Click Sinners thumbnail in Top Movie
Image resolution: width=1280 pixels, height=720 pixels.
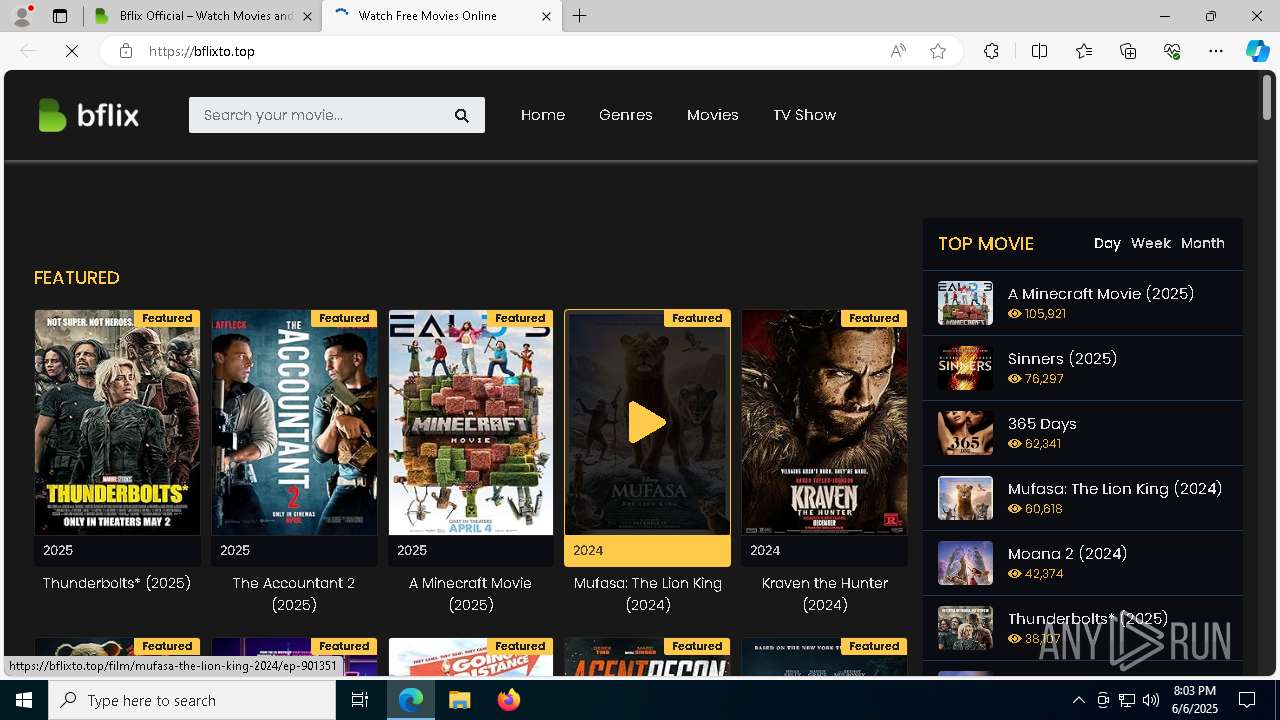coord(965,368)
